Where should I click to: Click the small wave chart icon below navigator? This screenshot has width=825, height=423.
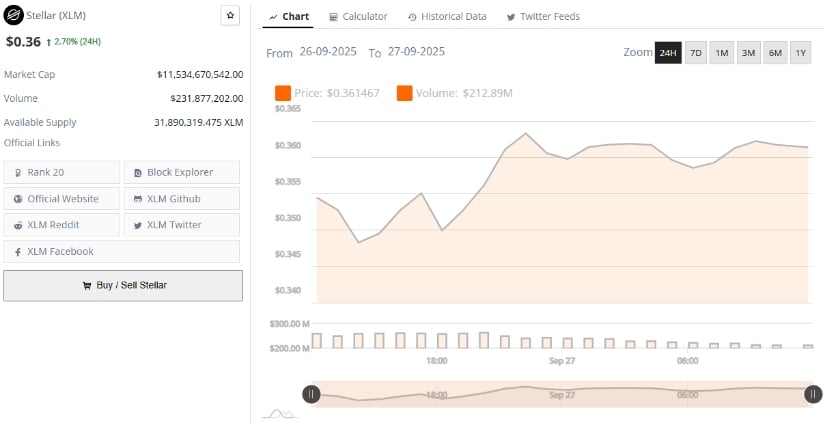280,414
